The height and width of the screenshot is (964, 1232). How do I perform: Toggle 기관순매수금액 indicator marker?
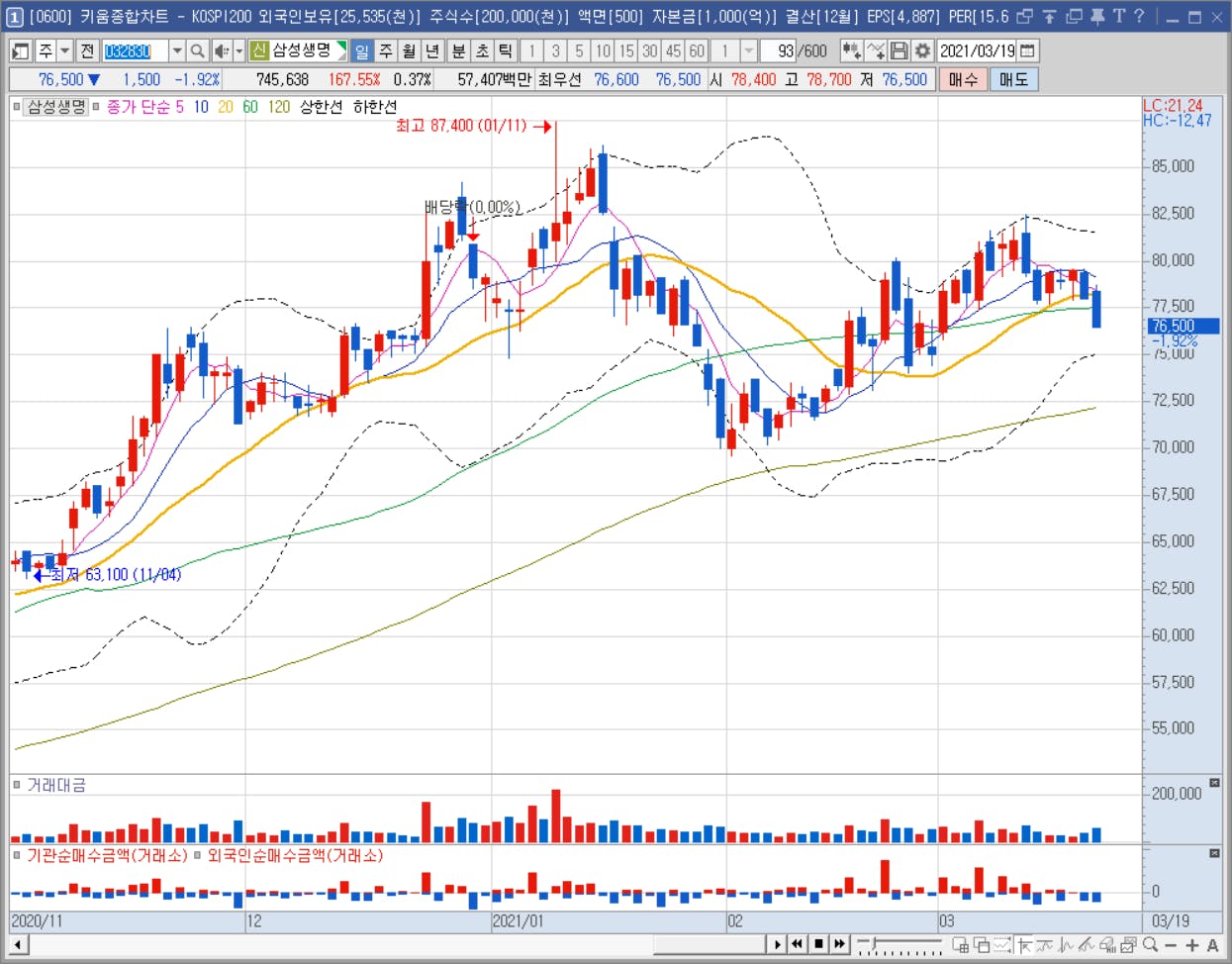click(x=17, y=855)
